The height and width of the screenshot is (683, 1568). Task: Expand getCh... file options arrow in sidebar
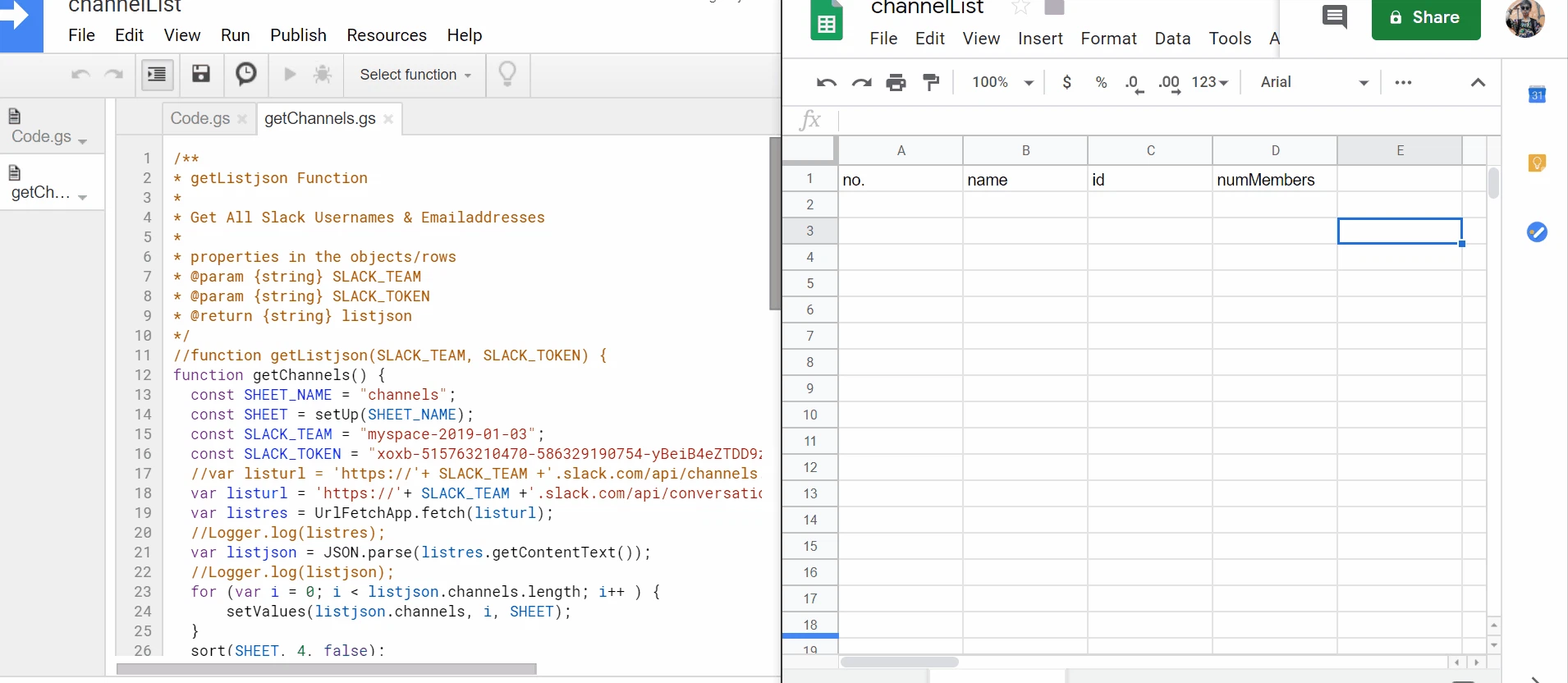click(x=83, y=197)
